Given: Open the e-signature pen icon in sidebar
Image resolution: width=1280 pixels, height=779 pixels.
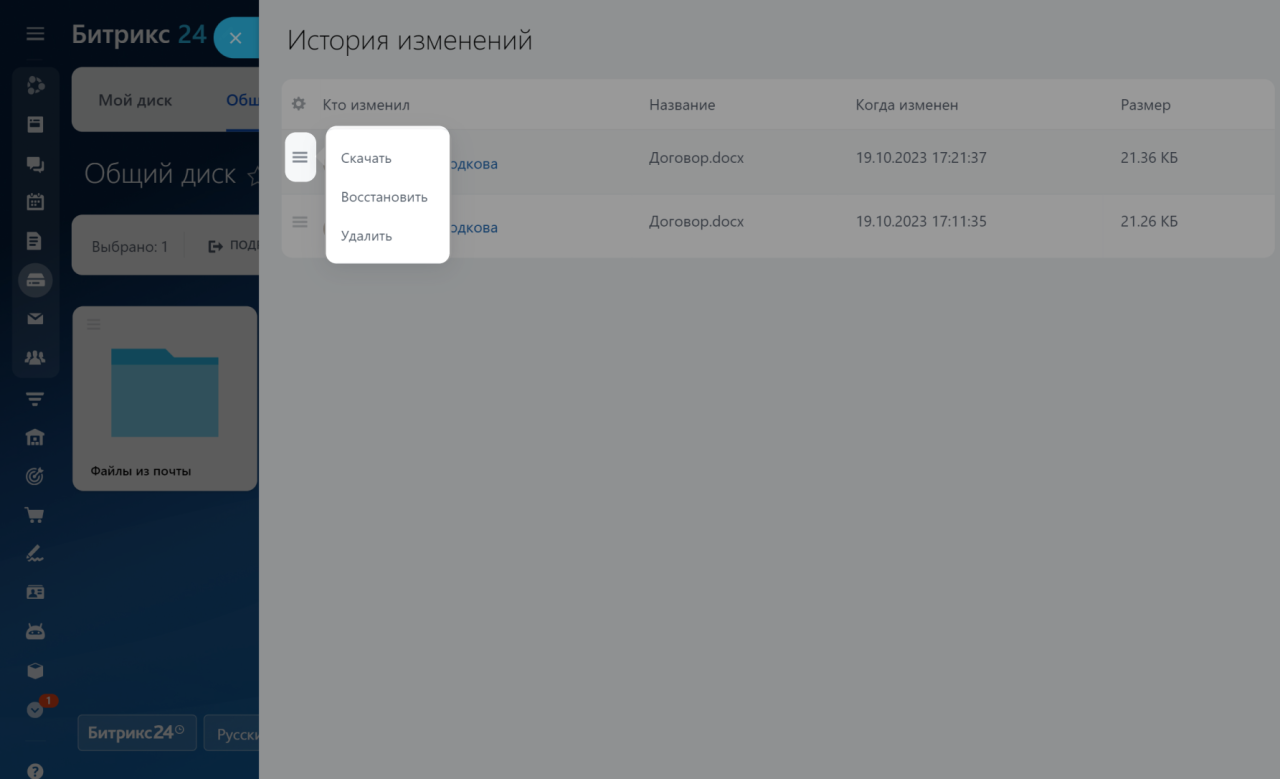Looking at the screenshot, I should pos(35,553).
